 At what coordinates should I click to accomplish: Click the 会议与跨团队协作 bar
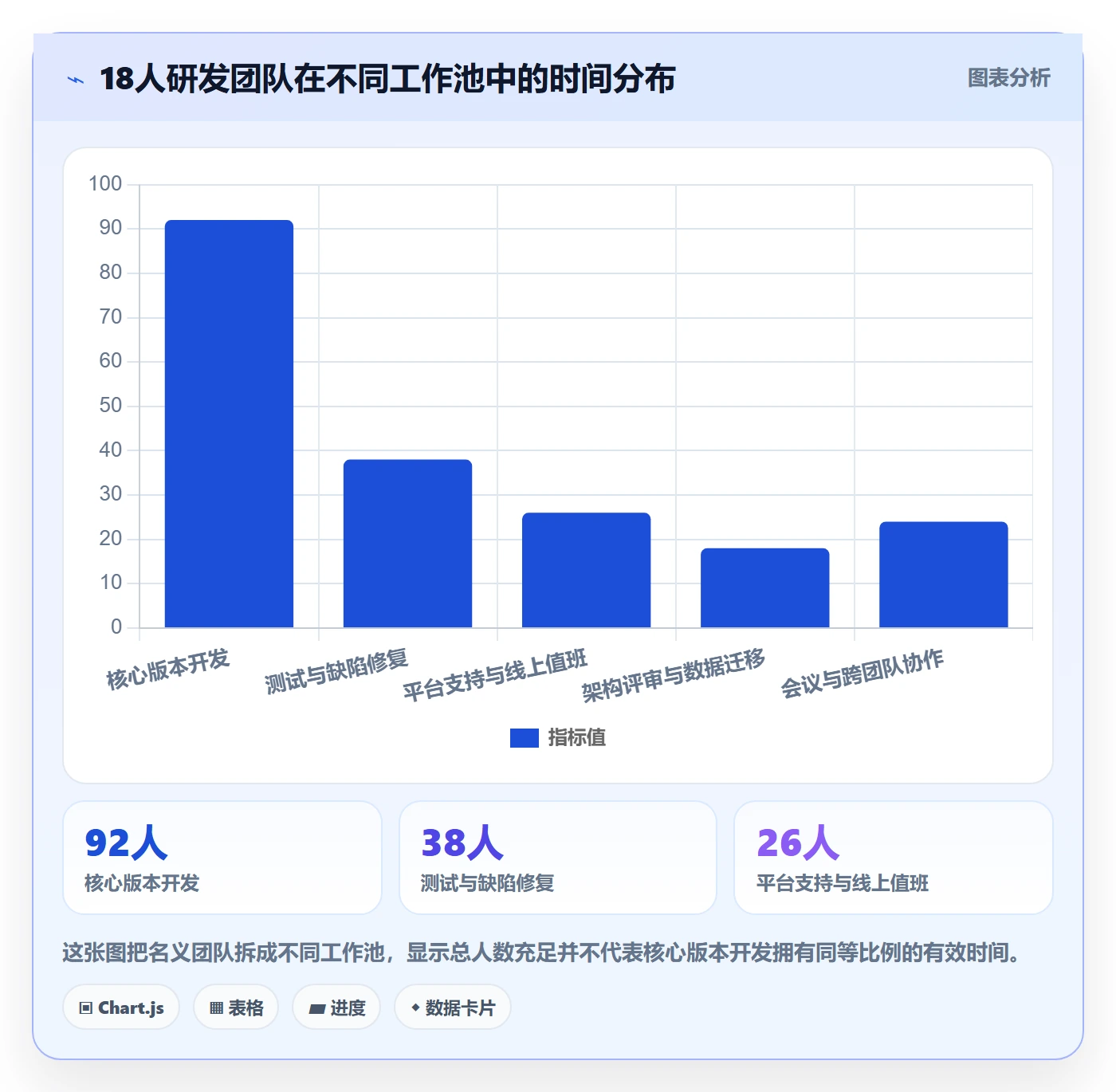(943, 575)
